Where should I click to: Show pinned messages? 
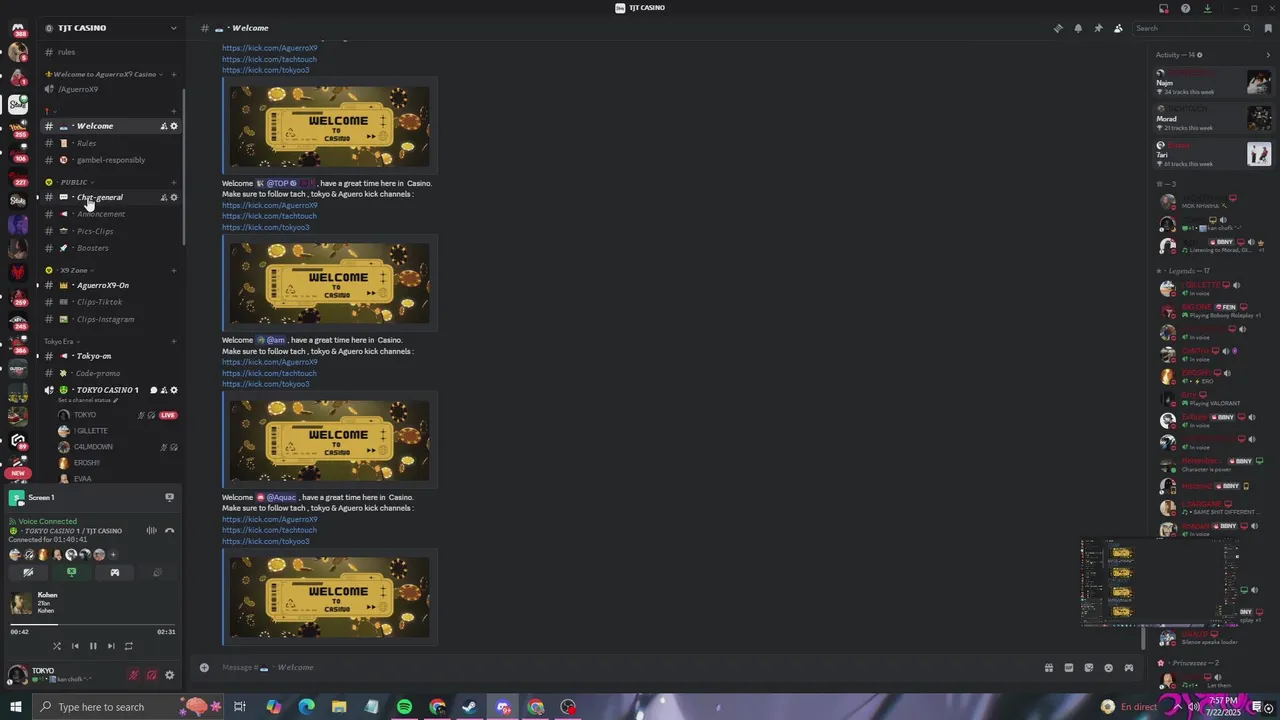tap(1098, 28)
